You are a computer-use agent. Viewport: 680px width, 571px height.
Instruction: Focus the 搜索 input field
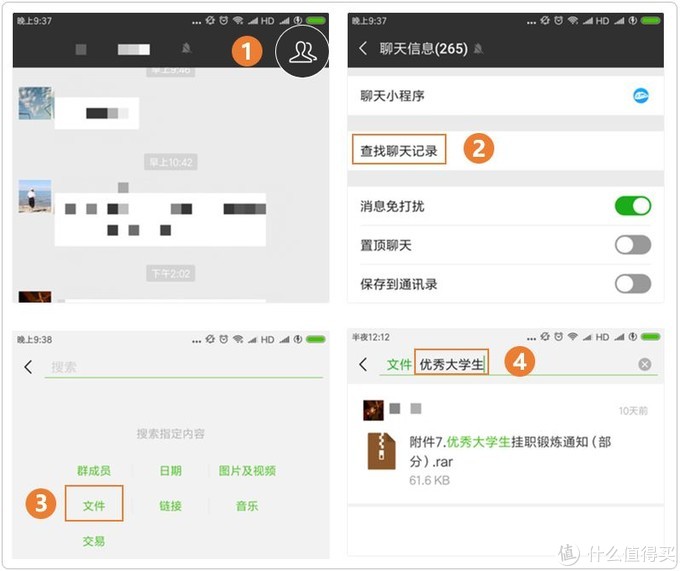click(x=184, y=367)
